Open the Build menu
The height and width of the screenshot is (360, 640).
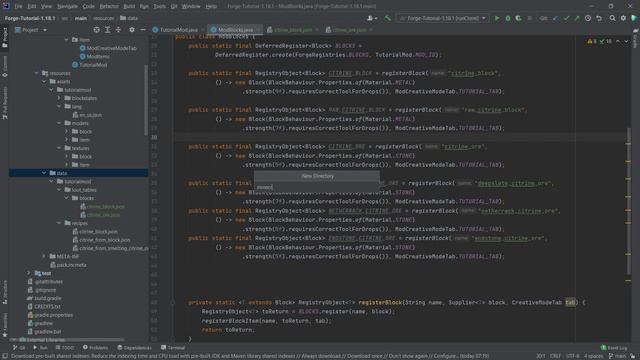click(129, 6)
